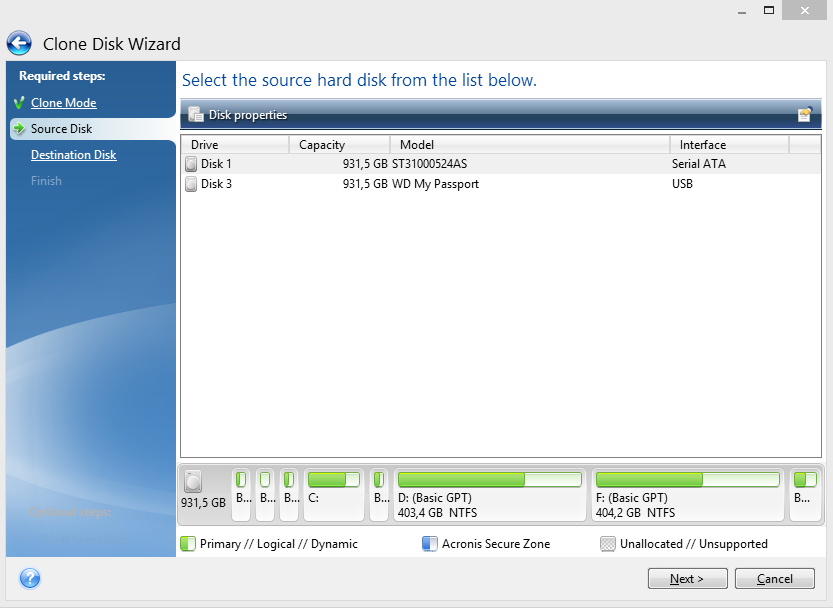The image size is (833, 609).
Task: Select the WD My Passport row
Action: (435, 184)
